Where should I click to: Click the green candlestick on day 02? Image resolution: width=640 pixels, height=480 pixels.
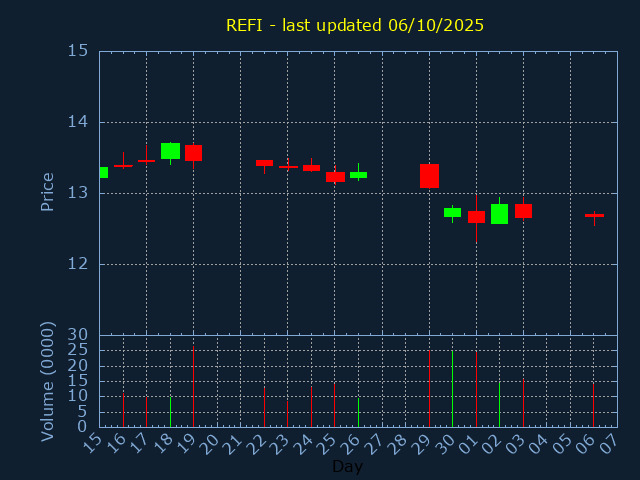point(499,213)
